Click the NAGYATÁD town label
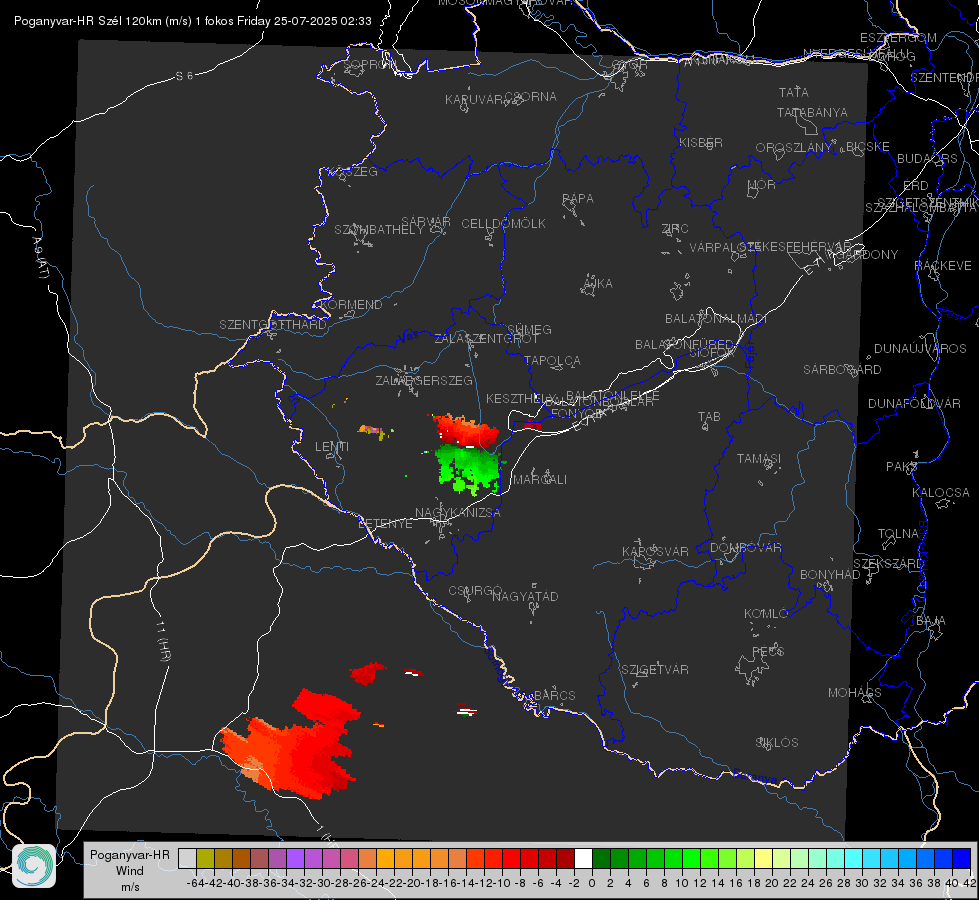The image size is (979, 900). tap(525, 596)
